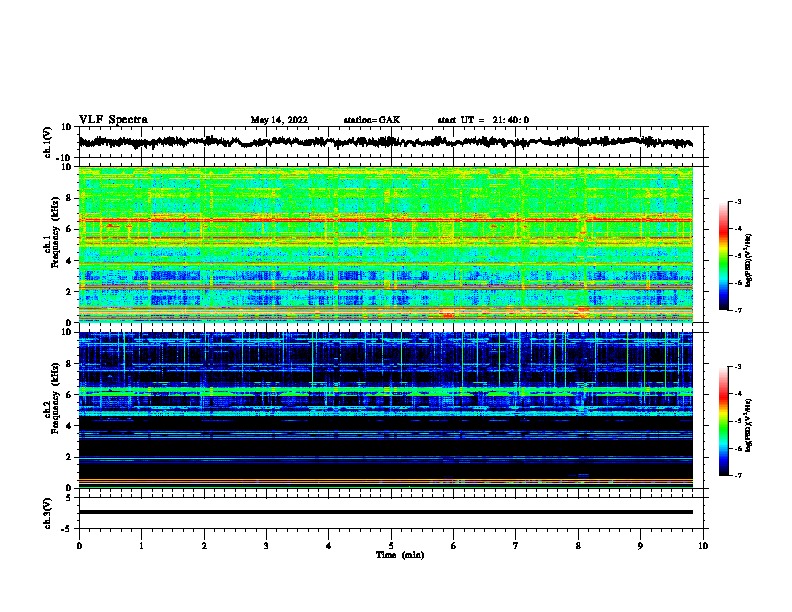
Task: Click the time axis tick label "4"
Action: click(329, 545)
